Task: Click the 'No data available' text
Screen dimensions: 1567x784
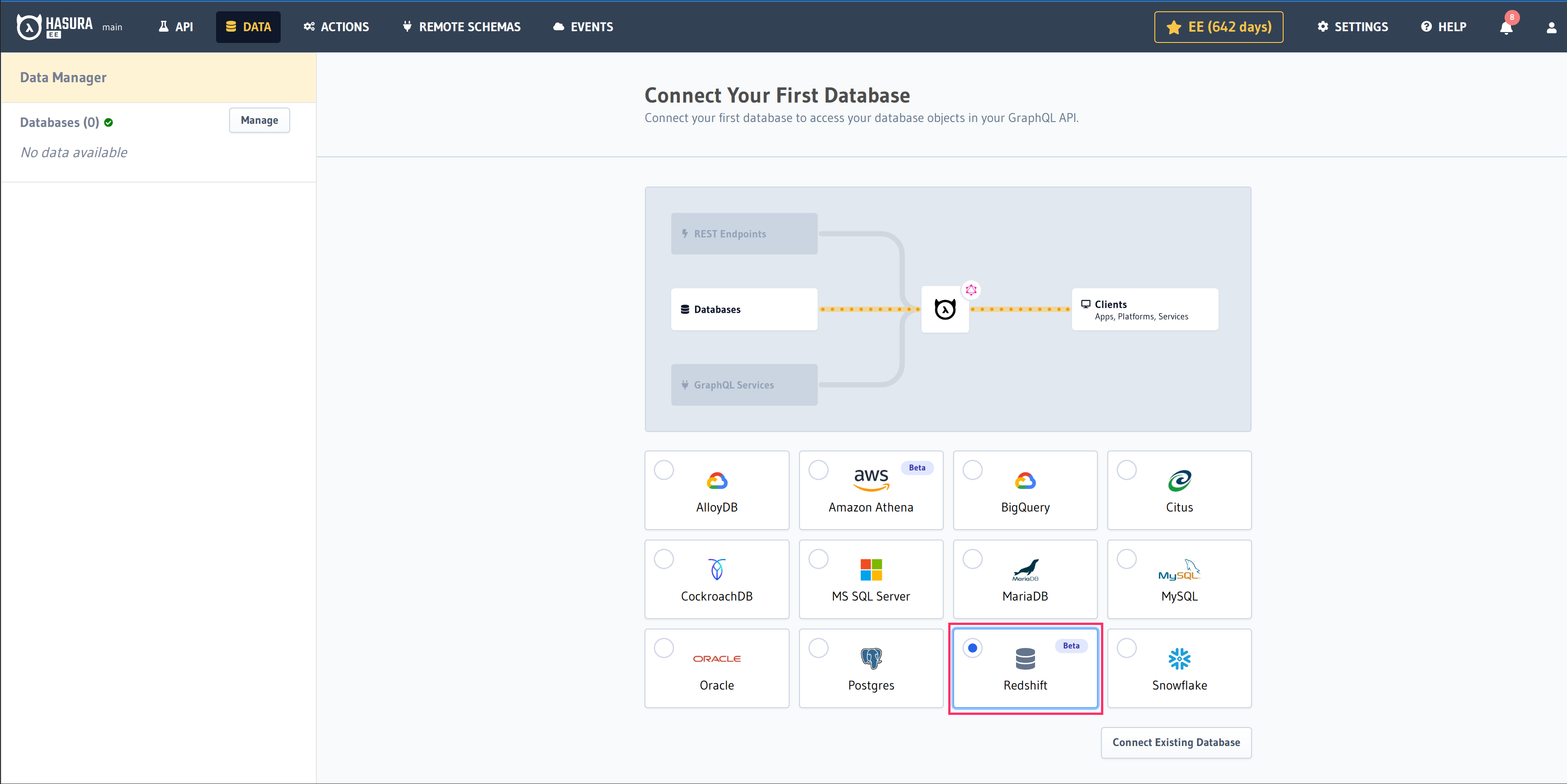Action: pos(74,152)
